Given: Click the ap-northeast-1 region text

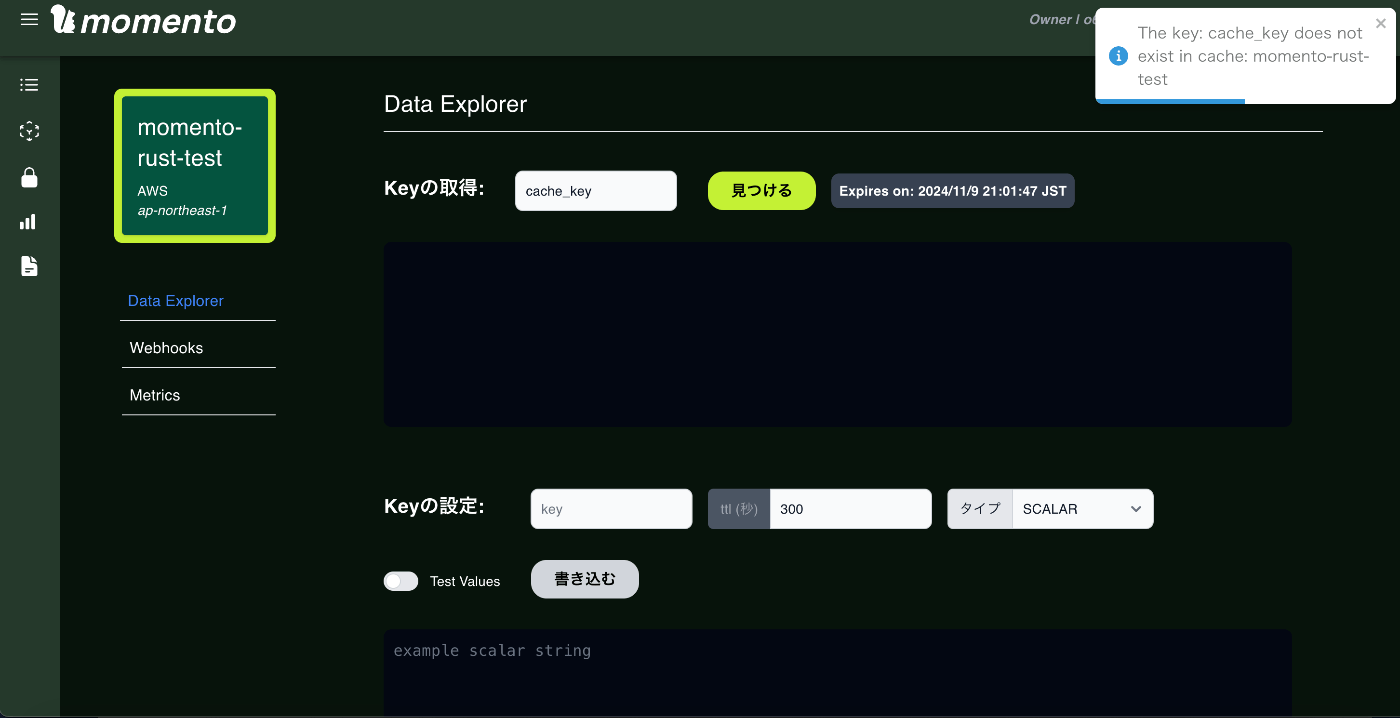Looking at the screenshot, I should [182, 211].
